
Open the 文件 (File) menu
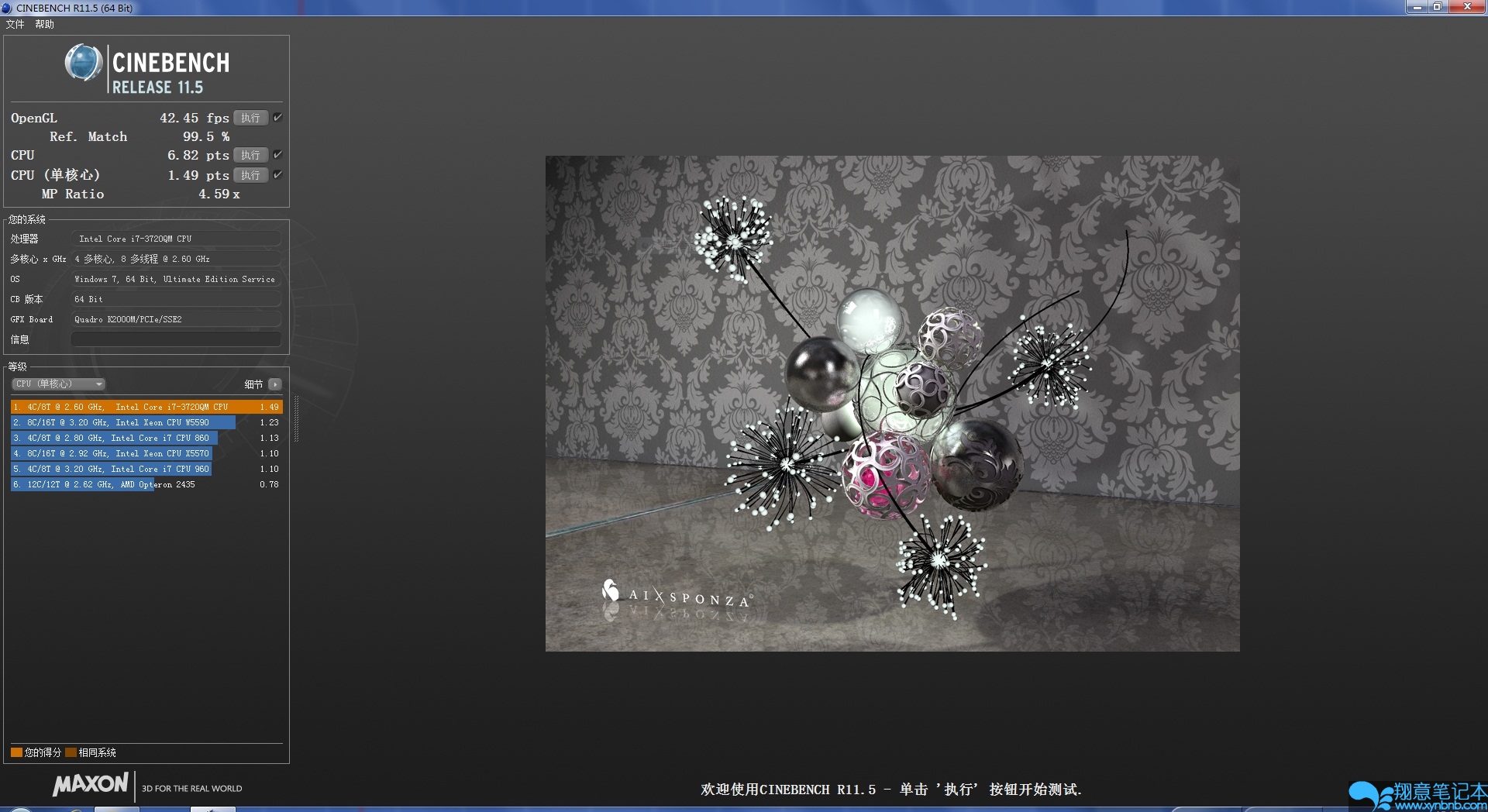[x=15, y=25]
